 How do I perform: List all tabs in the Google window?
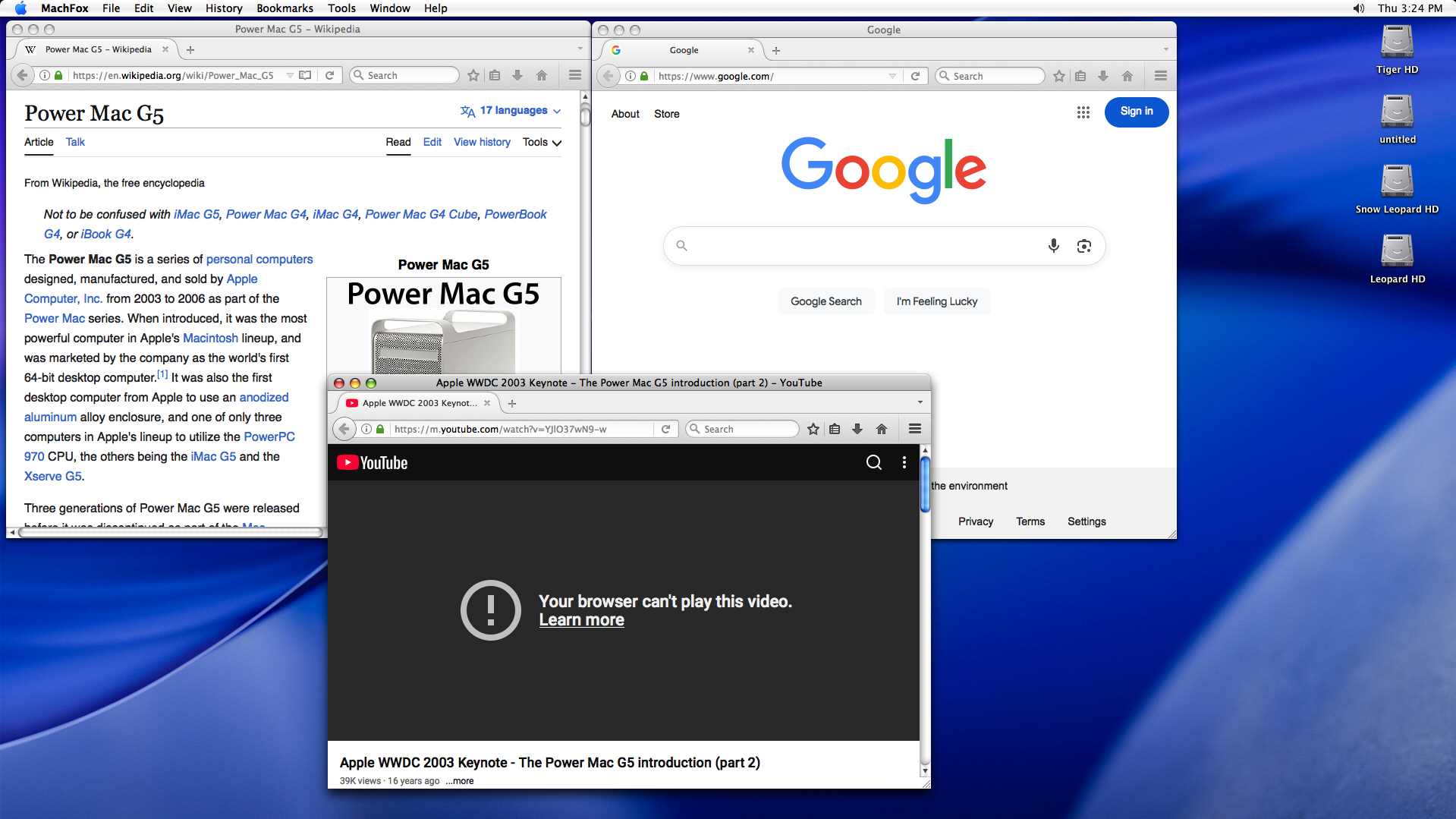tap(1166, 49)
